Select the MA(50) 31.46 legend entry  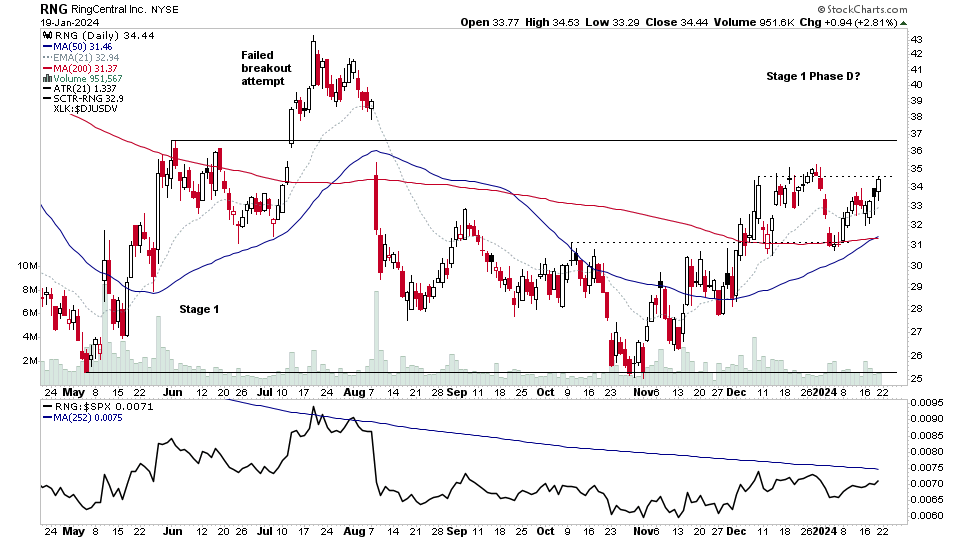tap(83, 47)
